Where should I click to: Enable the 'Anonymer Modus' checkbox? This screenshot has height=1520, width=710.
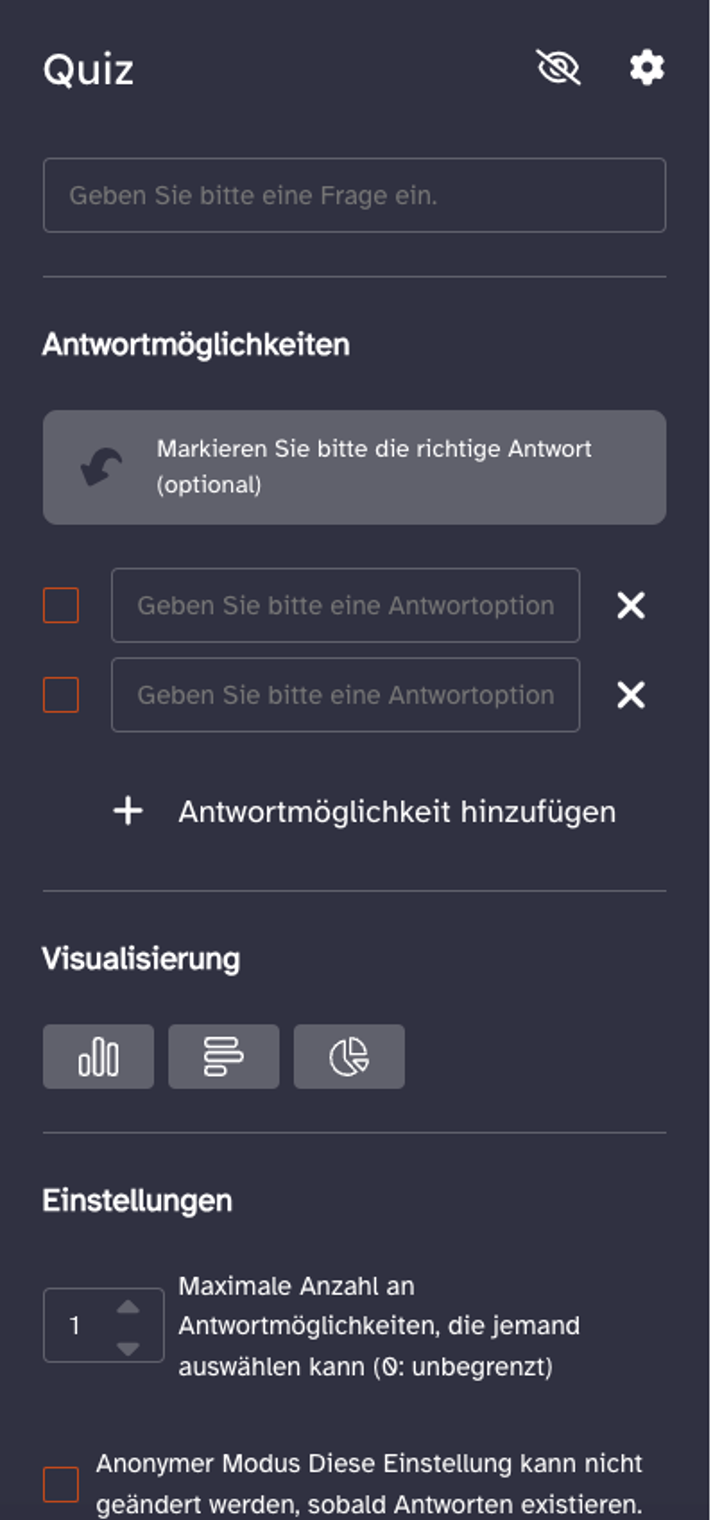tap(61, 1485)
